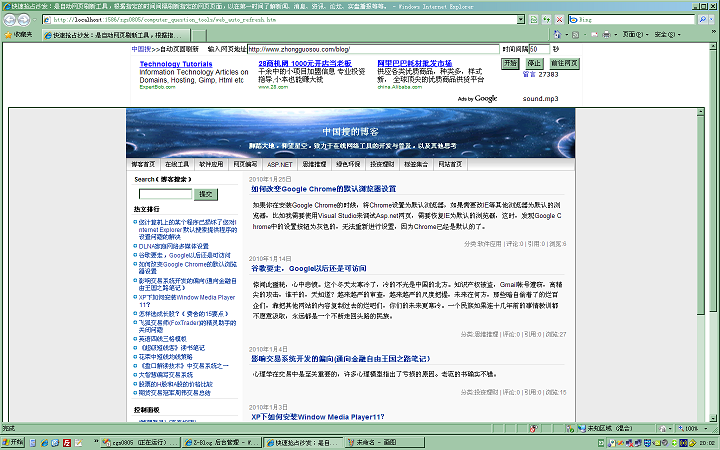Open the Google Chrome default browser article link
The image size is (720, 450).
coord(322,188)
